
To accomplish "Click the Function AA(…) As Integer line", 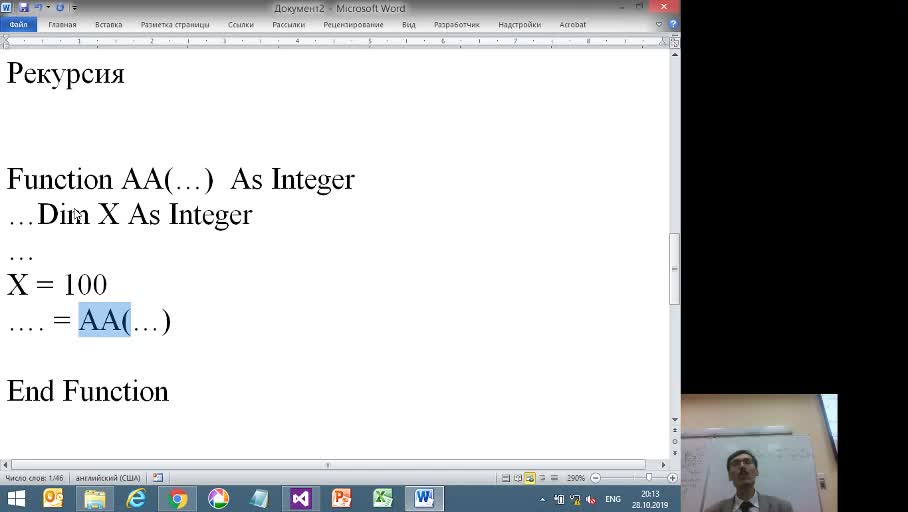I will pyautogui.click(x=180, y=179).
